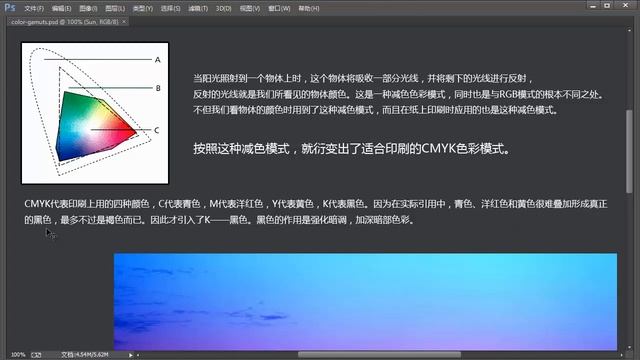Close the Photoshop window

625,5
